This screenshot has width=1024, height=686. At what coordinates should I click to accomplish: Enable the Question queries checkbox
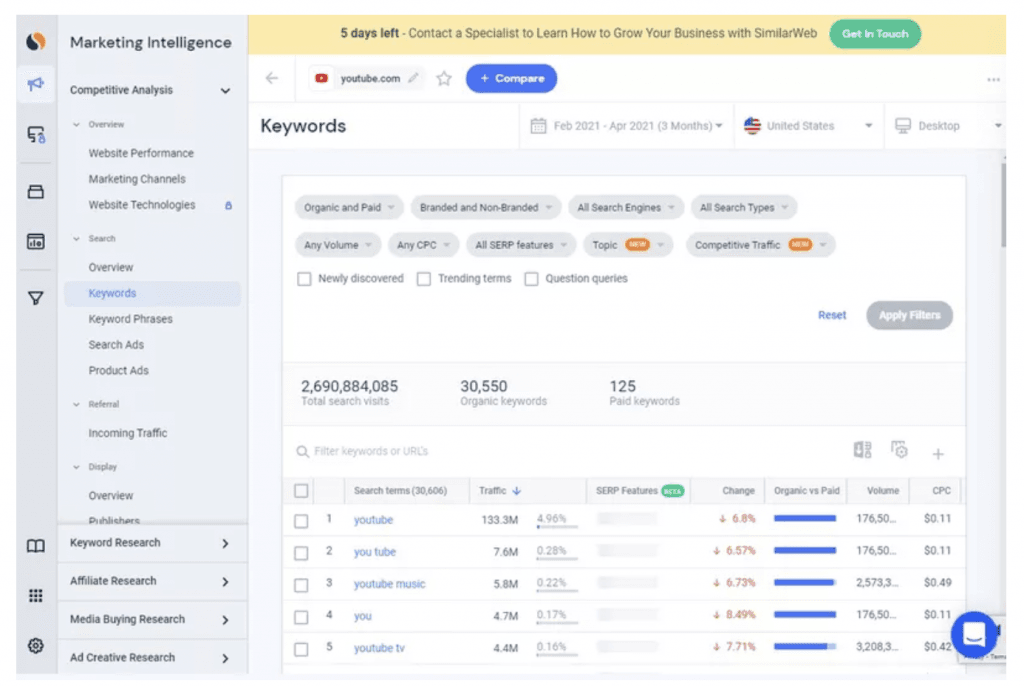pyautogui.click(x=532, y=279)
